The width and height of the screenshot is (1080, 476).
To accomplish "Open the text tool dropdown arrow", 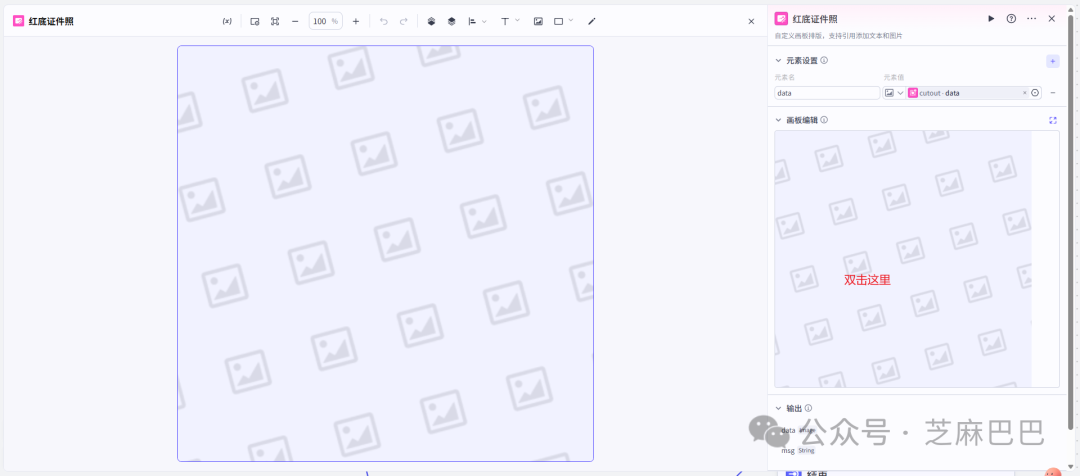I will 517,21.
